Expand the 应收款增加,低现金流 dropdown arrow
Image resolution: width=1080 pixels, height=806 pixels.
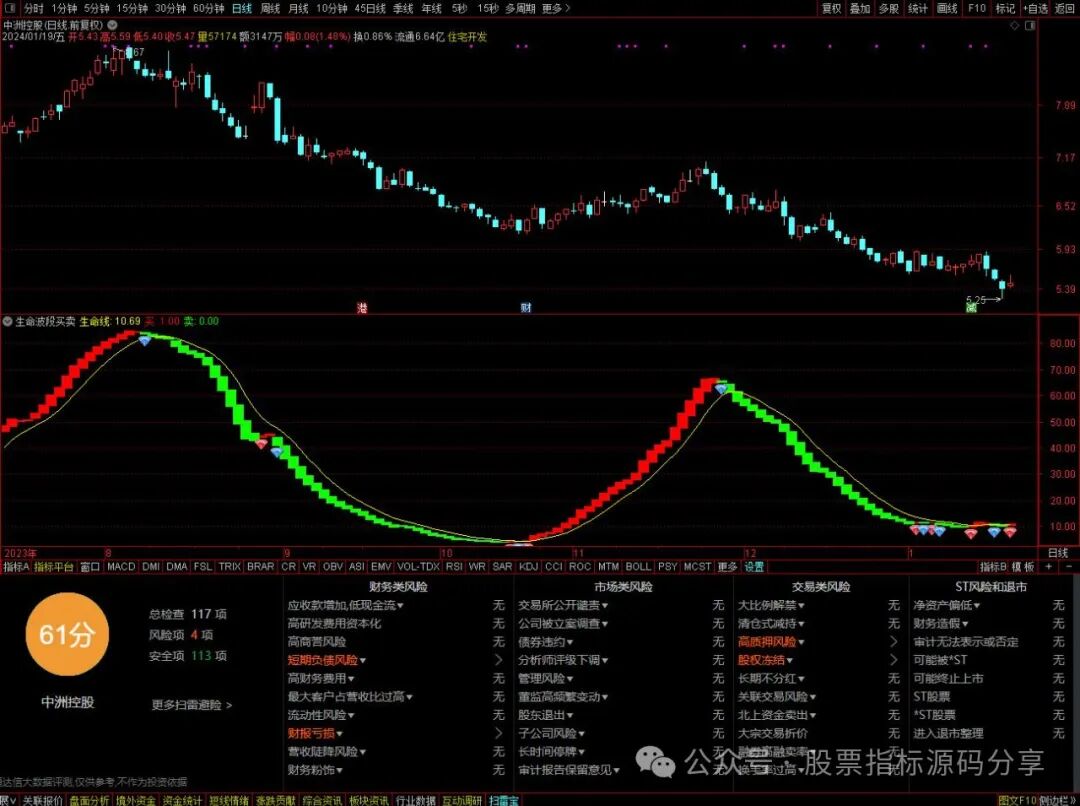(x=400, y=606)
